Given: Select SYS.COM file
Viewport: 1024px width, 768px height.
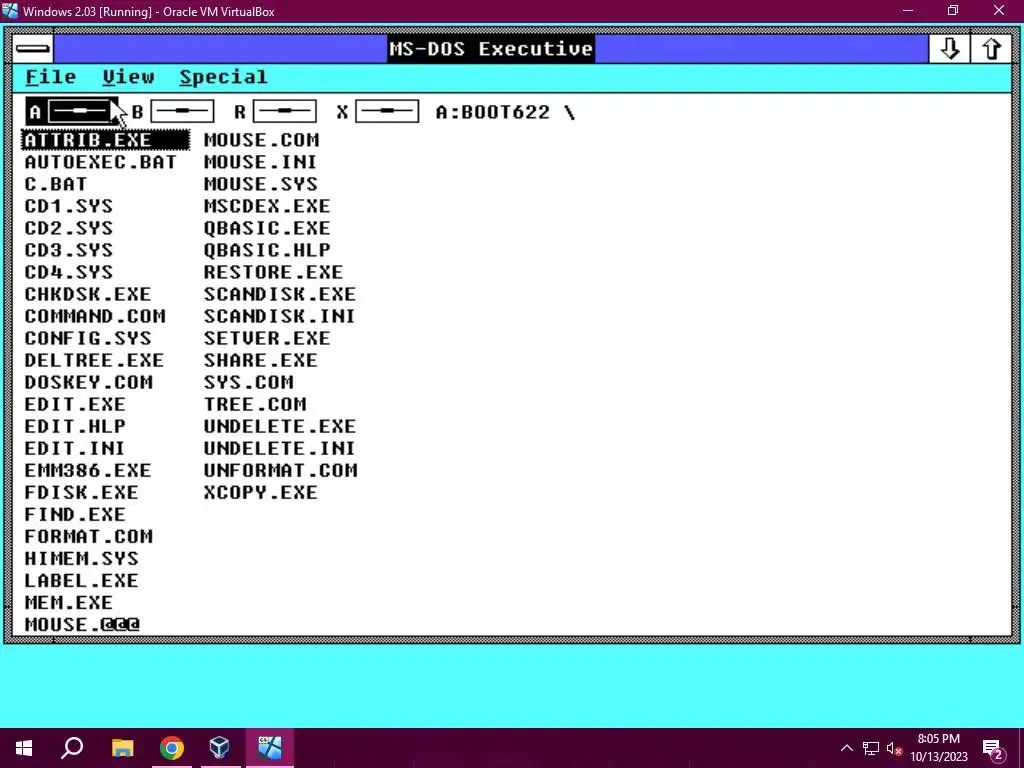Looking at the screenshot, I should (x=249, y=383).
